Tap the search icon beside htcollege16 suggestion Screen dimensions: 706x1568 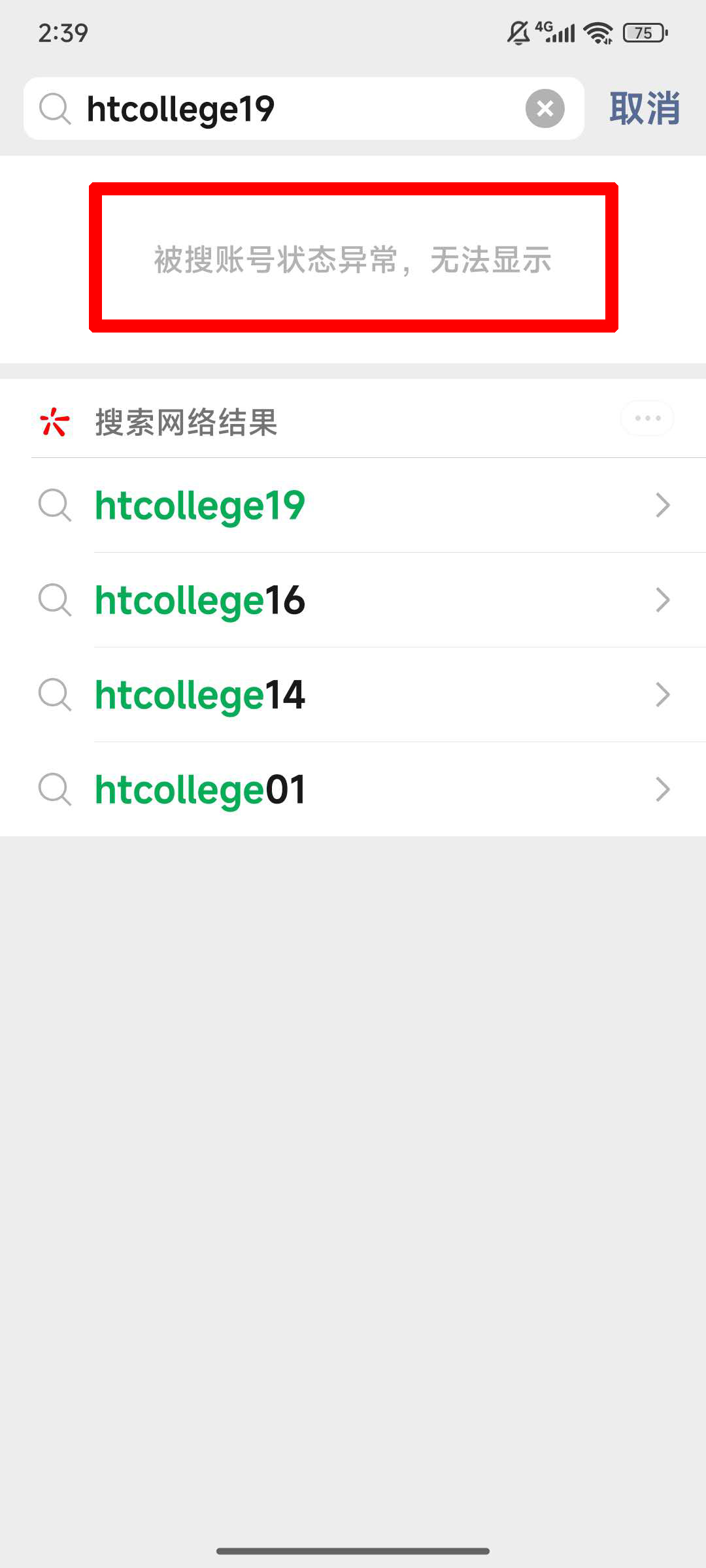click(x=55, y=600)
